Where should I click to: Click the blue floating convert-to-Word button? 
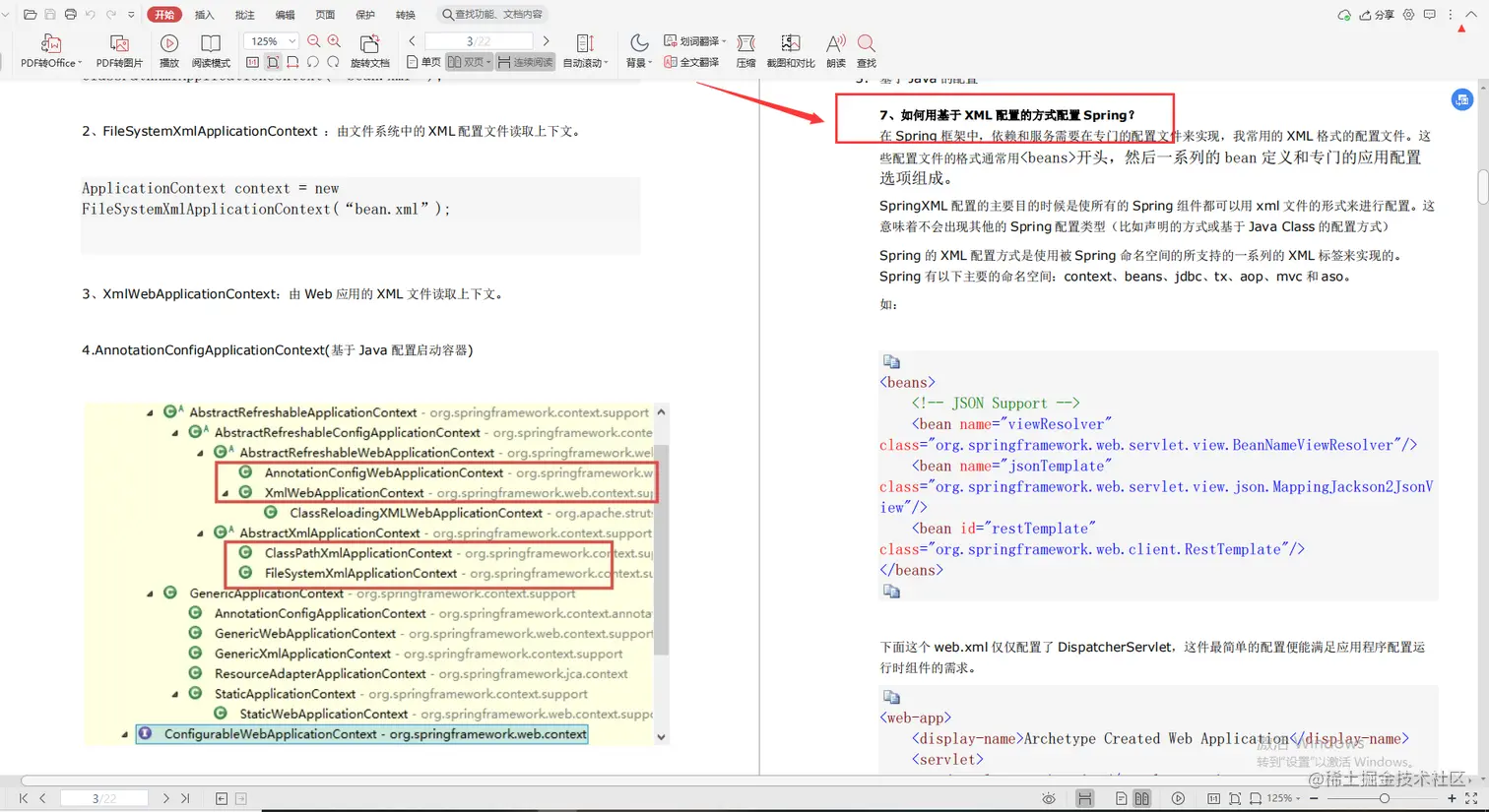point(1462,99)
